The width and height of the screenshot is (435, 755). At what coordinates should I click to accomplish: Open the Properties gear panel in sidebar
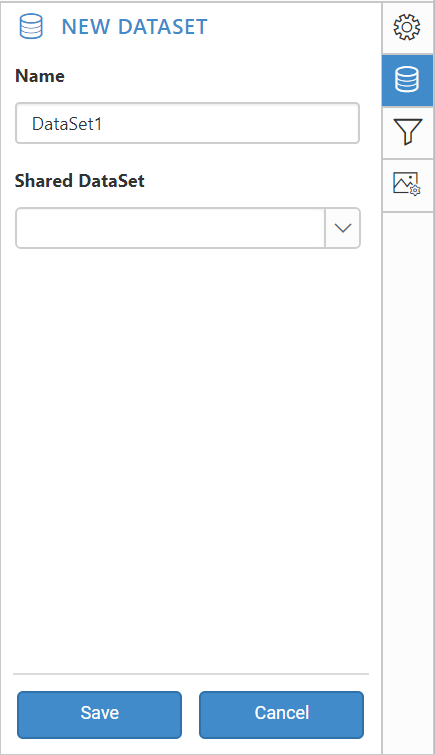[x=407, y=27]
